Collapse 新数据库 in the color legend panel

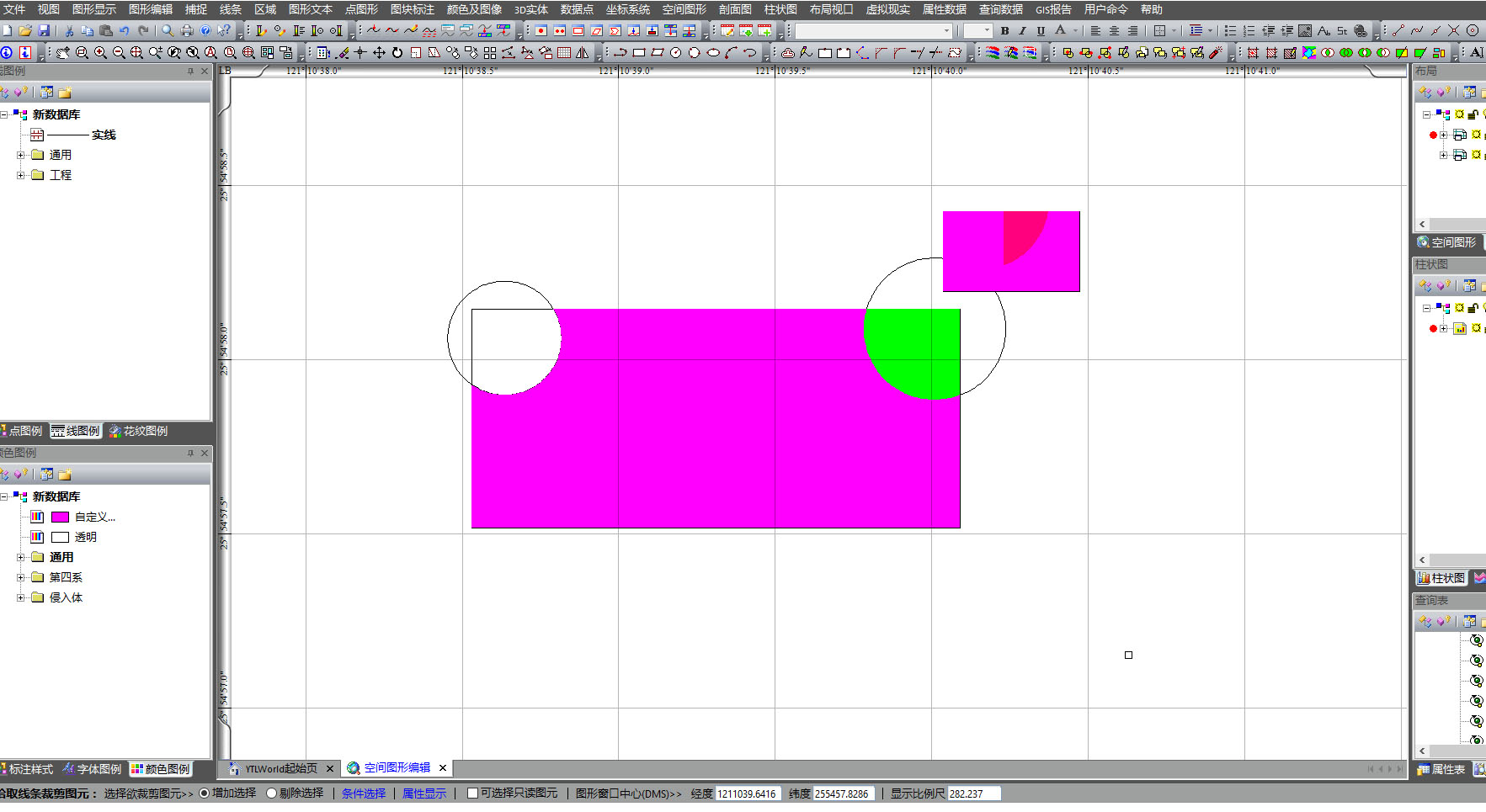pyautogui.click(x=4, y=496)
